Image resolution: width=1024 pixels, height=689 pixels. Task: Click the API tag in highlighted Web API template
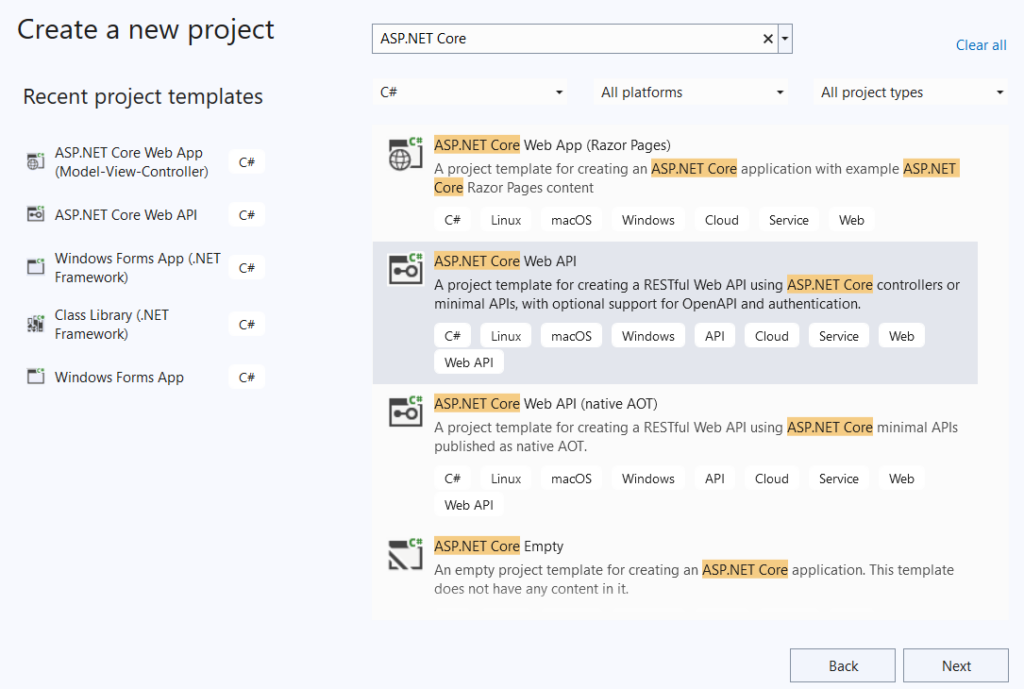tap(714, 336)
